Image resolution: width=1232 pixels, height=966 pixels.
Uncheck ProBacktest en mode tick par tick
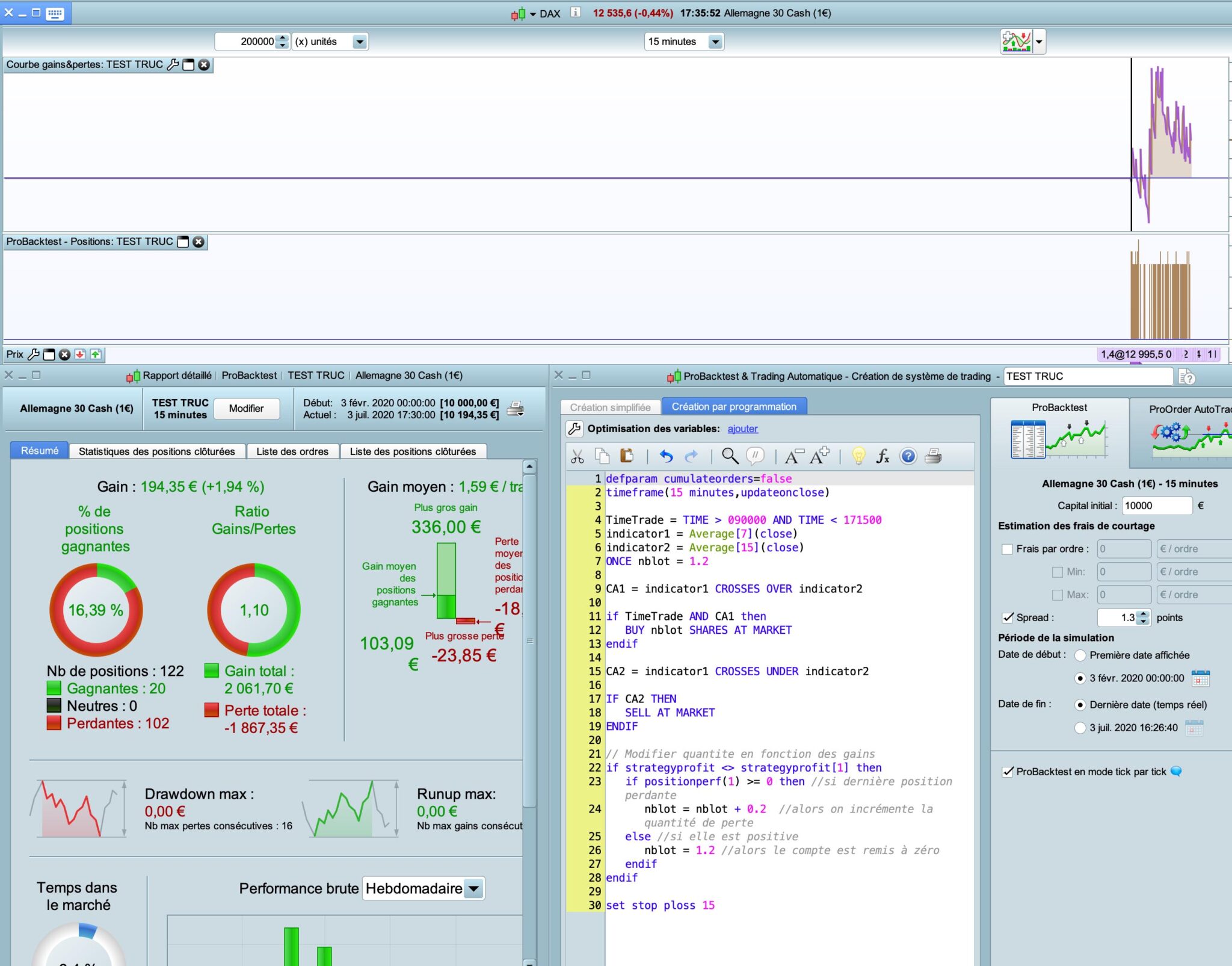click(x=1008, y=772)
